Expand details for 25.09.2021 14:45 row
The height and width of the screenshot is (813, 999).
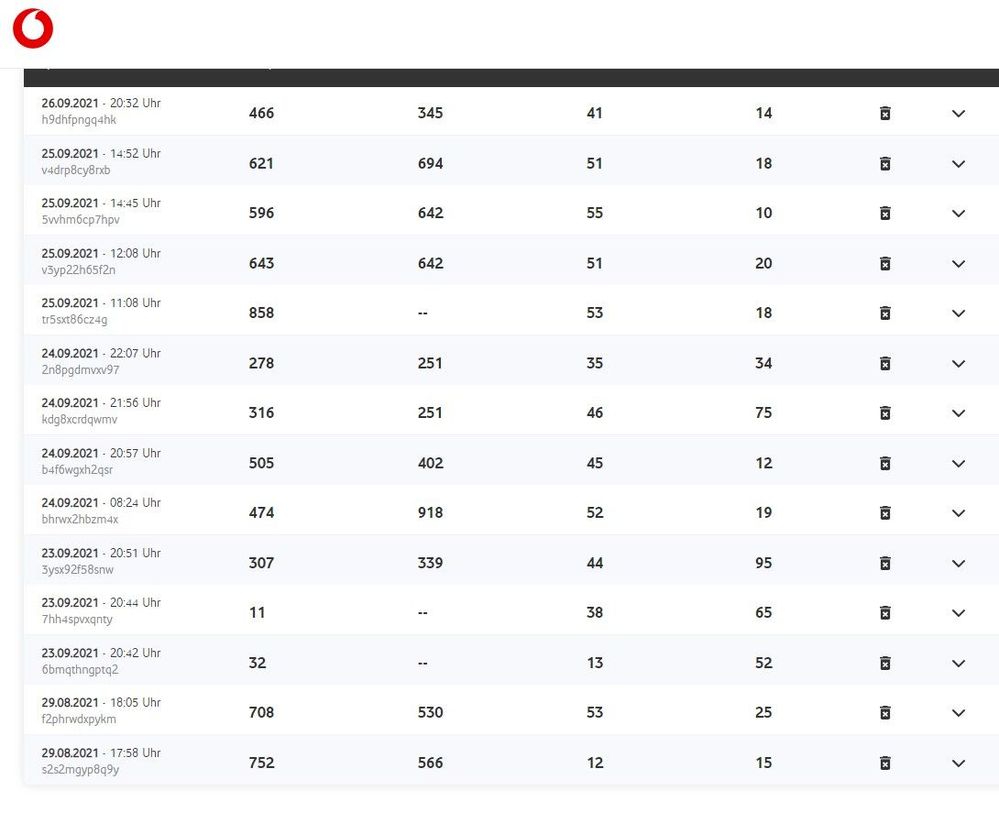(958, 213)
